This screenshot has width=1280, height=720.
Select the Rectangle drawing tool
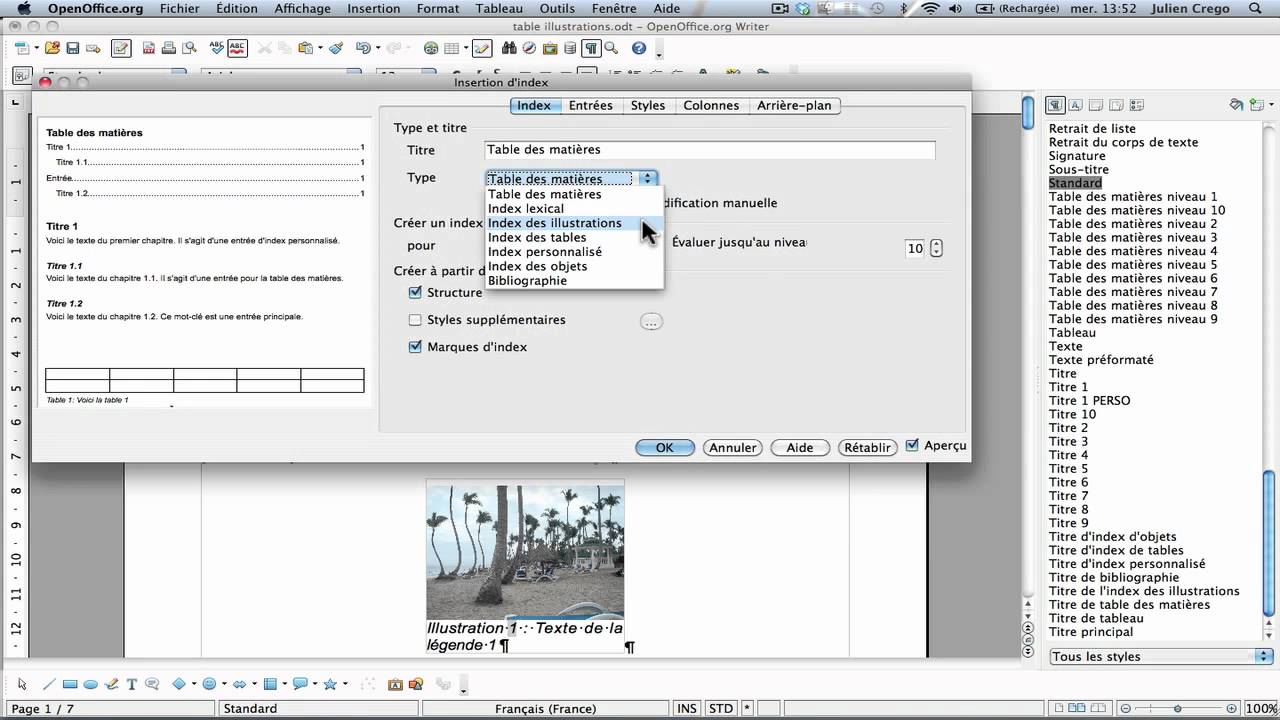pyautogui.click(x=70, y=685)
